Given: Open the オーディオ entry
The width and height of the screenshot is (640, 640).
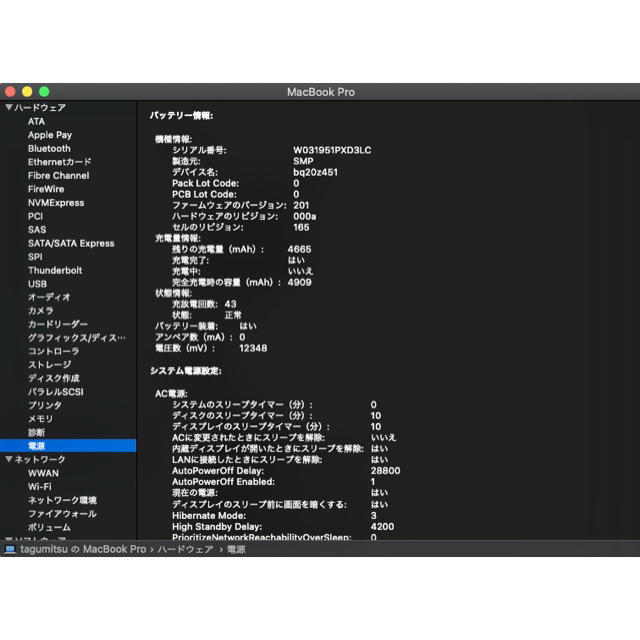Looking at the screenshot, I should pyautogui.click(x=49, y=297).
